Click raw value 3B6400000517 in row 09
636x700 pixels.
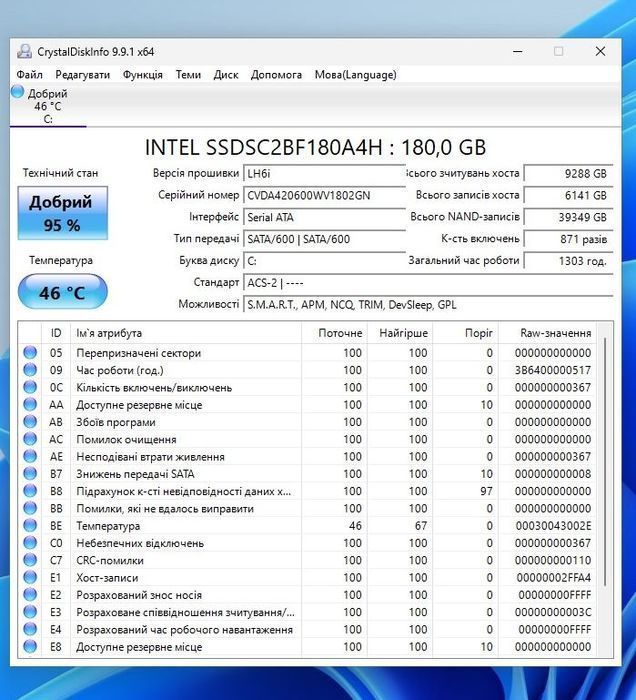tap(553, 370)
